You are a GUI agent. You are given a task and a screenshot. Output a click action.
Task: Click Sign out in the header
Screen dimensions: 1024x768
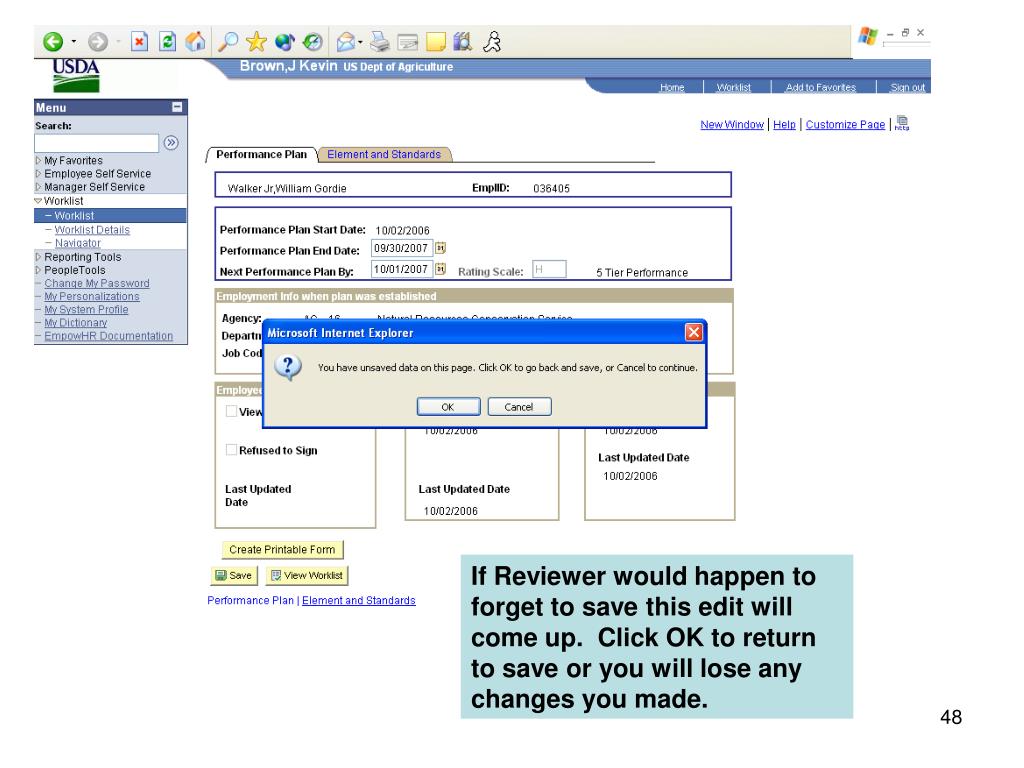tap(908, 88)
